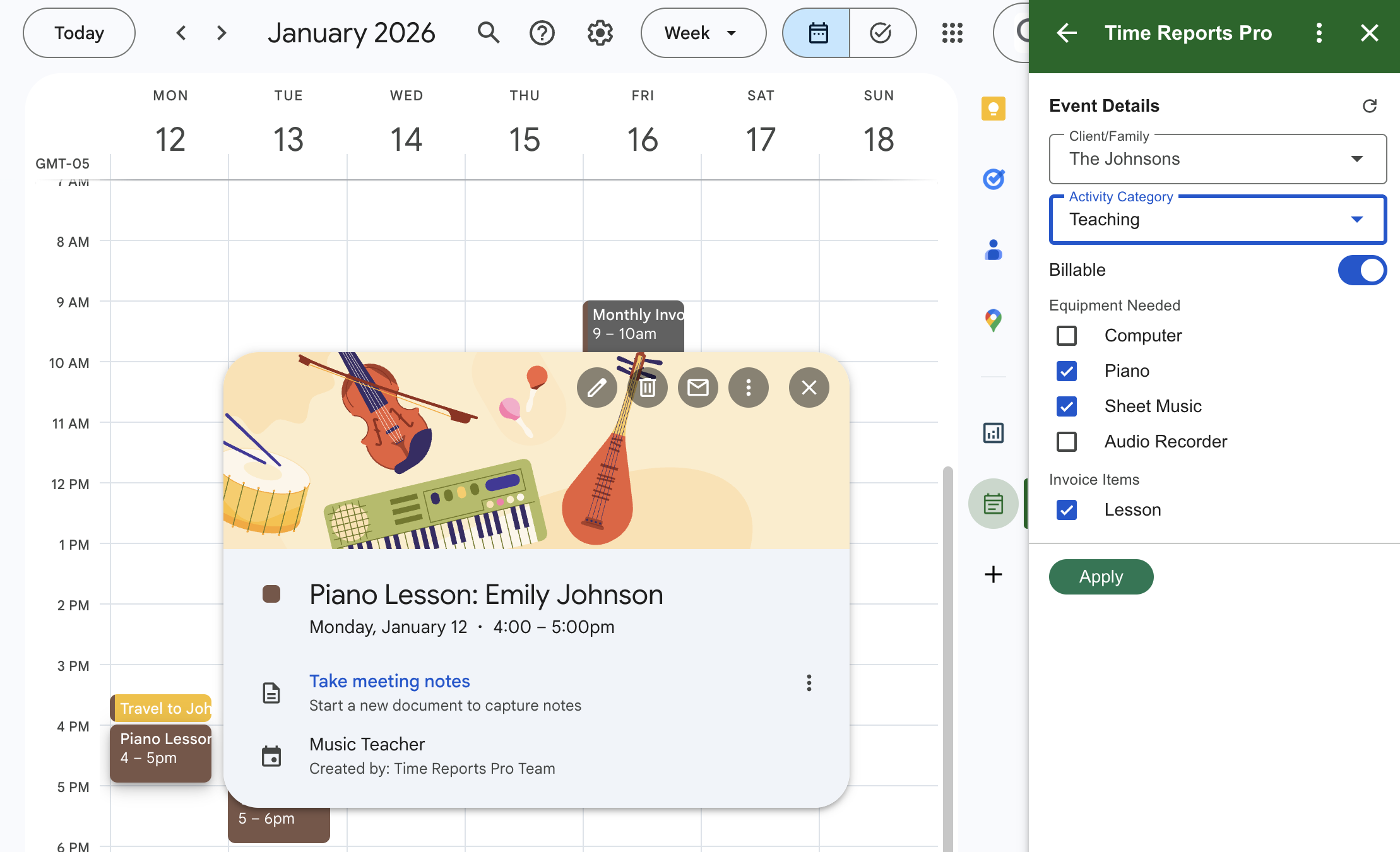1400x852 pixels.
Task: Open the Week view dropdown
Action: [x=703, y=33]
